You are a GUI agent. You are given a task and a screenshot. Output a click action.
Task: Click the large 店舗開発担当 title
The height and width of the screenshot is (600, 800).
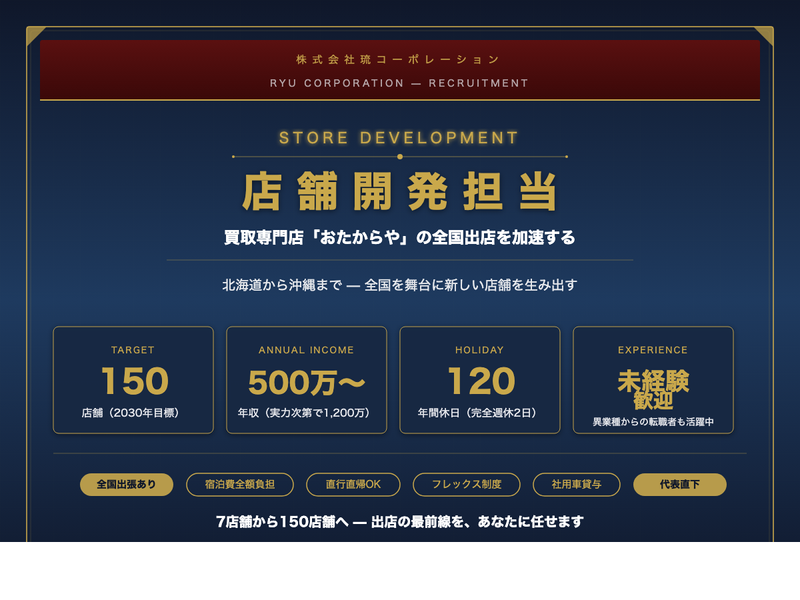point(399,191)
